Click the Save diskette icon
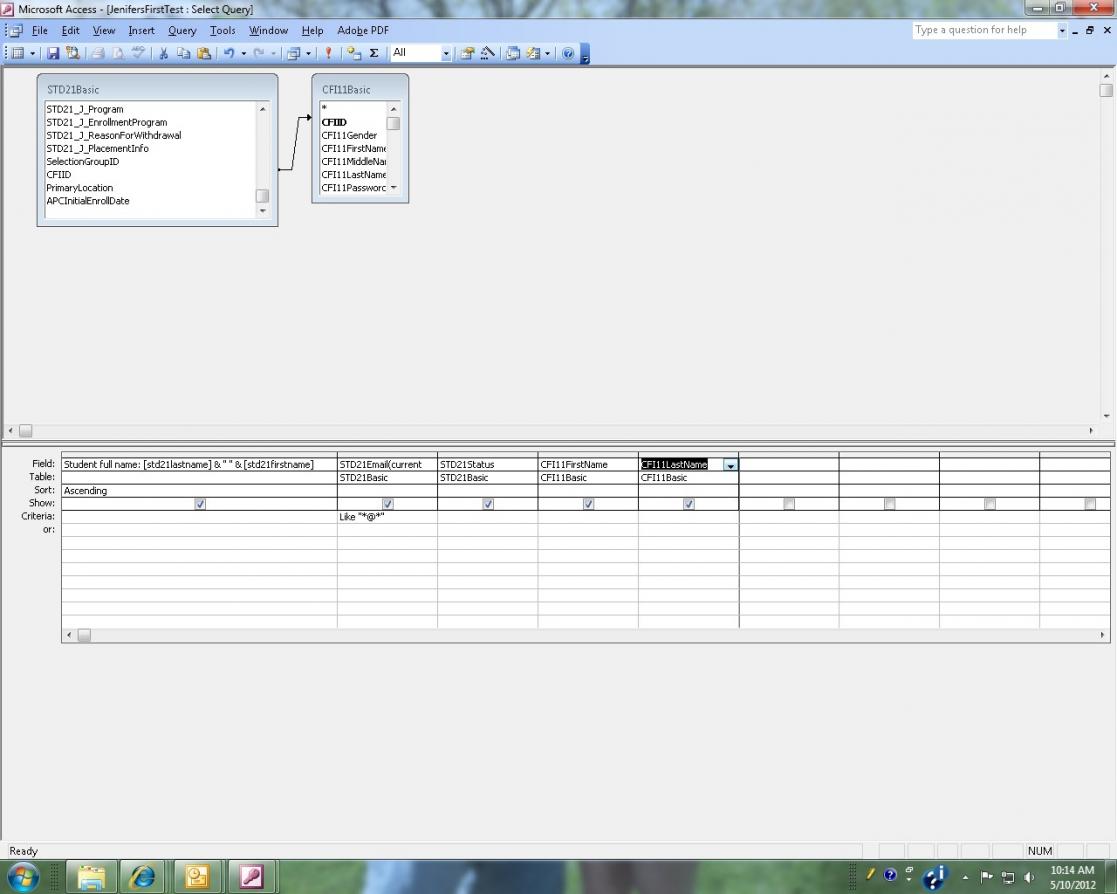1117x894 pixels. click(53, 53)
